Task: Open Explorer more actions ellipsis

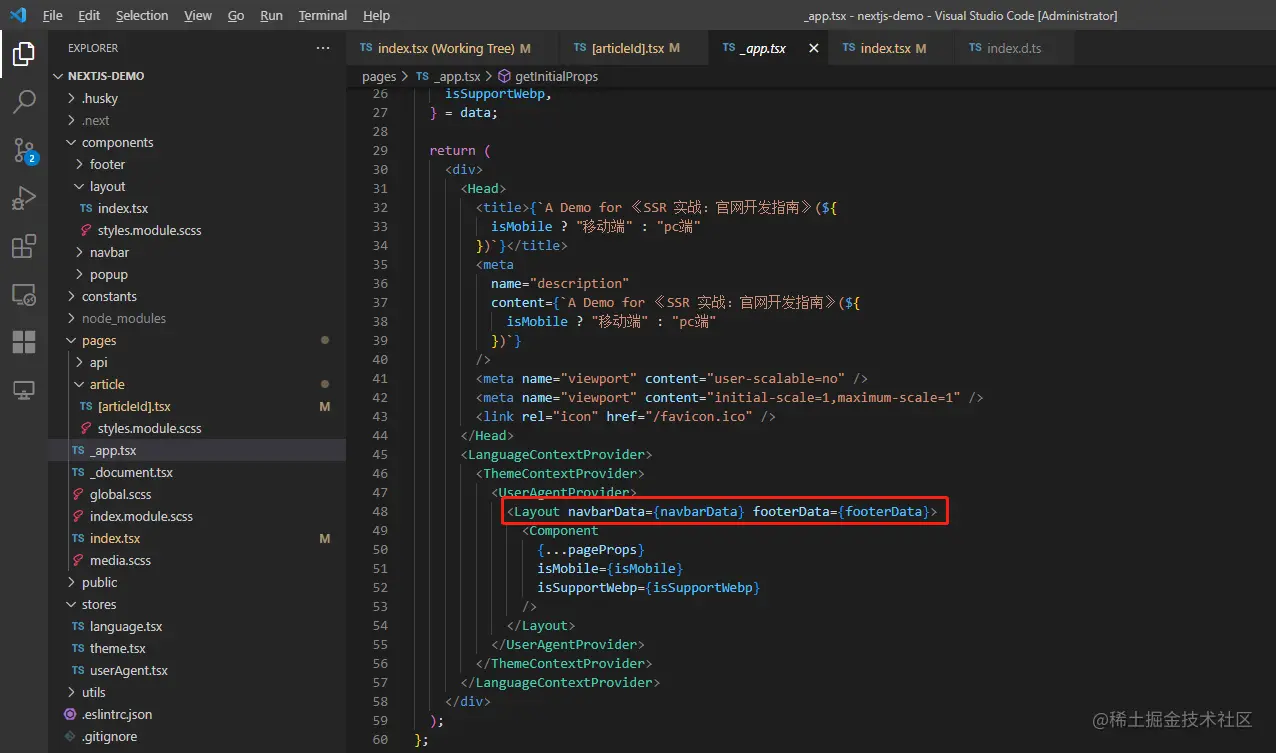Action: pyautogui.click(x=322, y=48)
